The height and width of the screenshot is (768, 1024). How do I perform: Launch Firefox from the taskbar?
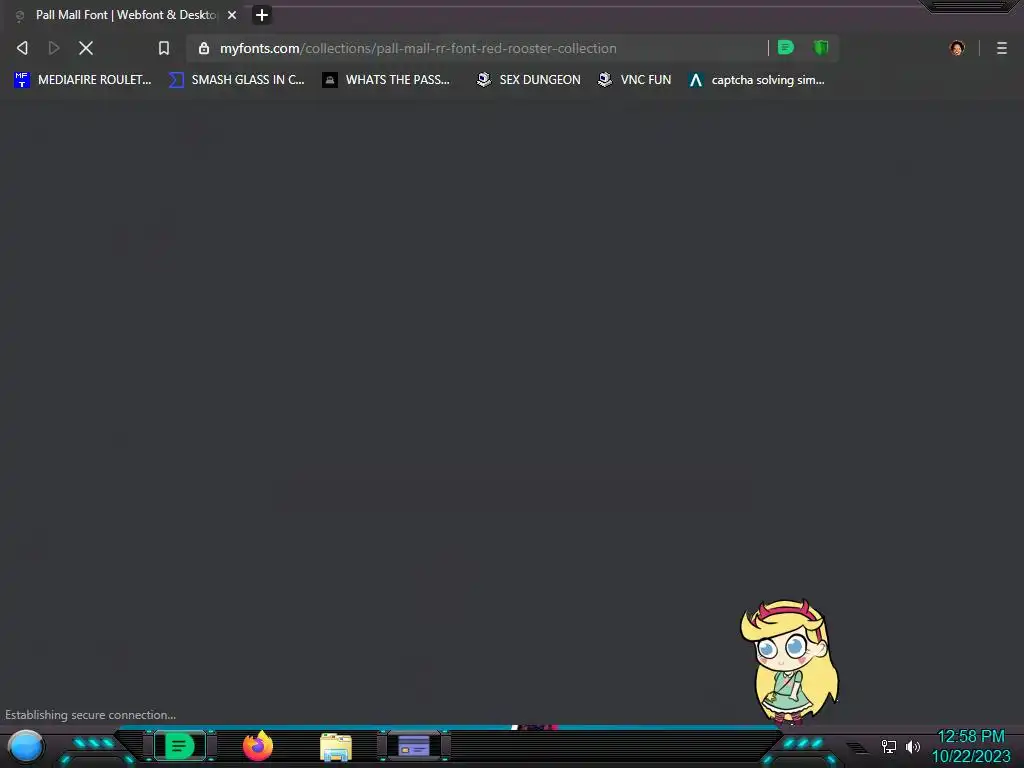click(258, 746)
